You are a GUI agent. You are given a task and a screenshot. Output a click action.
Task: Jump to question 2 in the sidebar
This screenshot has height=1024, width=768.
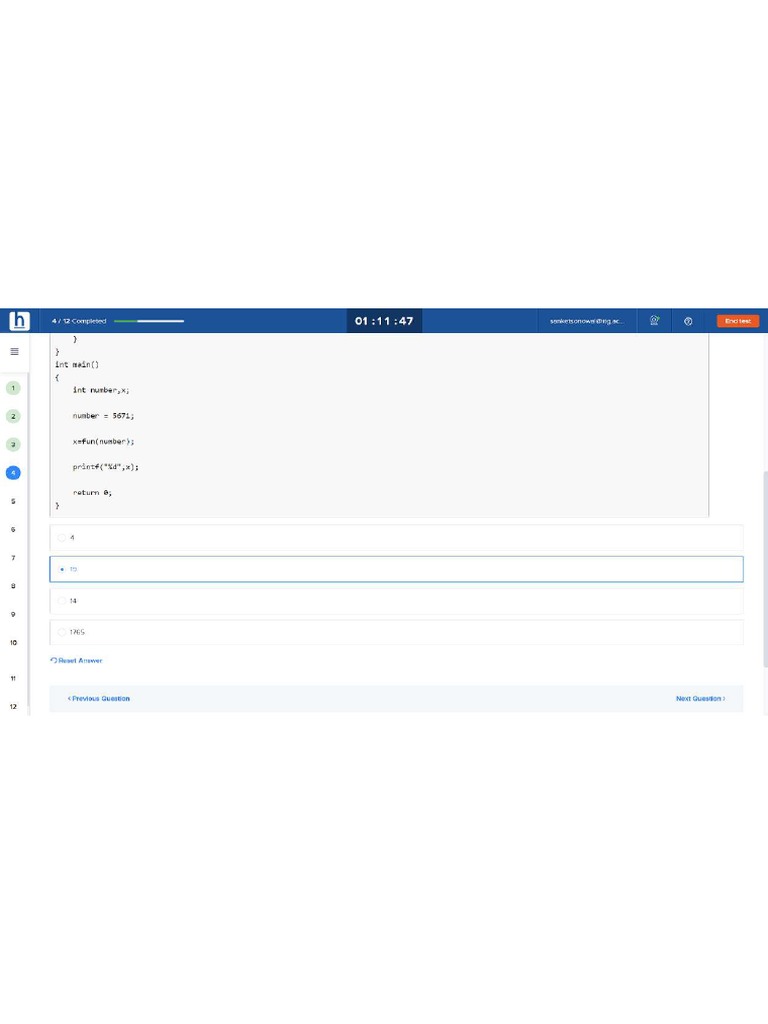[x=13, y=416]
